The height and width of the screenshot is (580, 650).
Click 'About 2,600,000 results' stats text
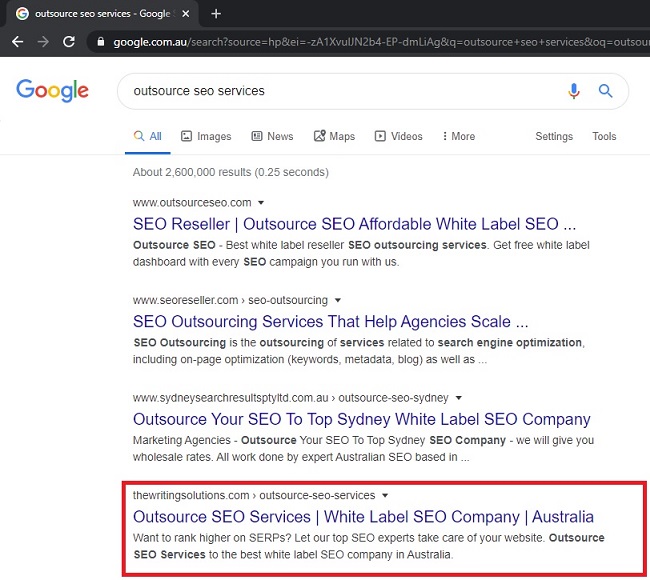click(x=230, y=172)
